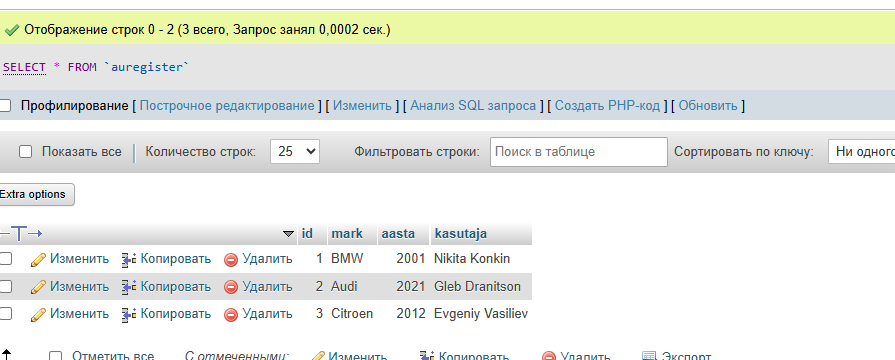The image size is (895, 360).
Task: Sort table by kasutaja column header
Action: tap(461, 234)
